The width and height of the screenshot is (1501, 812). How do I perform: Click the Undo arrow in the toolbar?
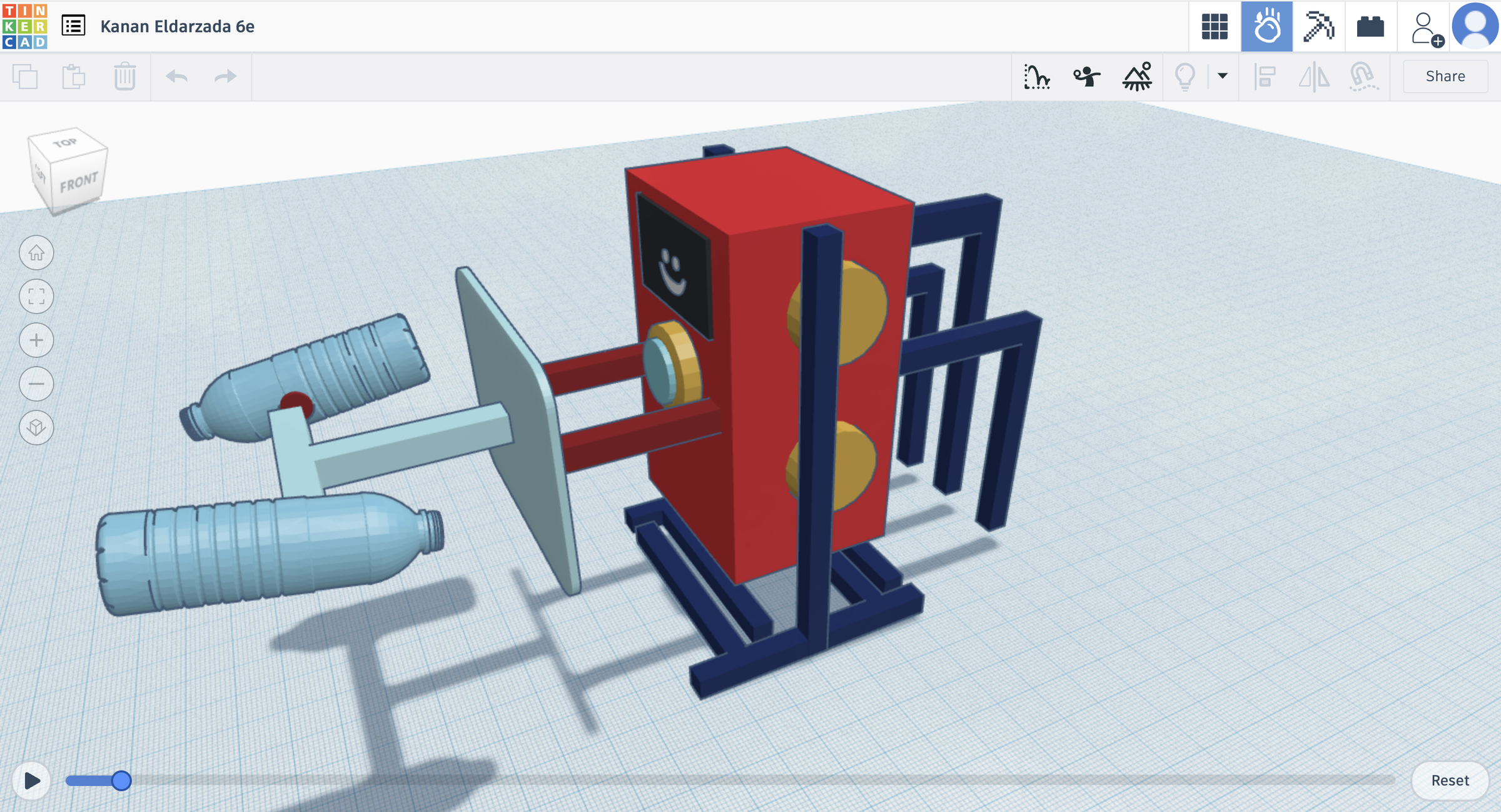coord(177,76)
